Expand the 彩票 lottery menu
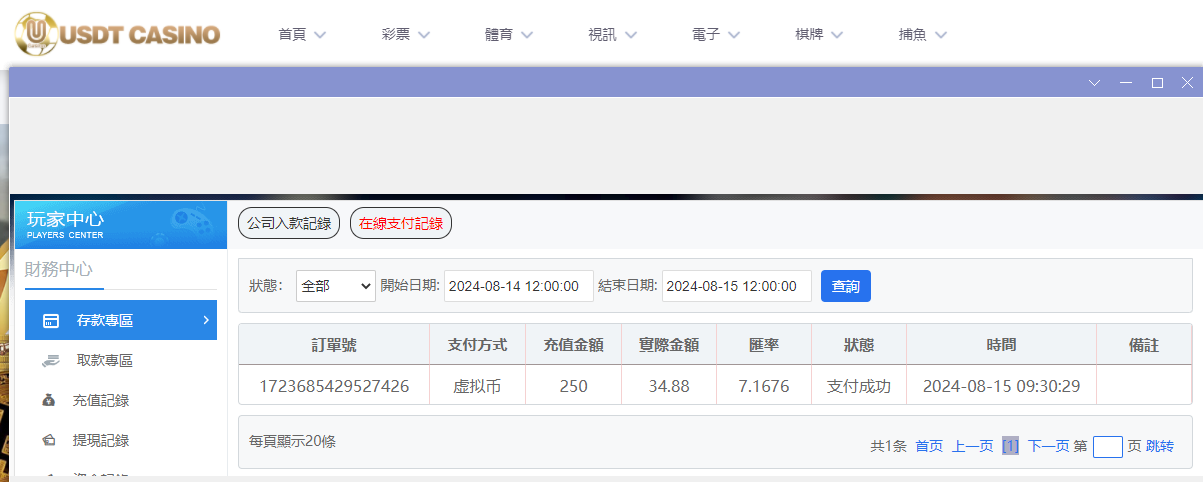Screen dimensions: 1203x482 pyautogui.click(x=405, y=35)
